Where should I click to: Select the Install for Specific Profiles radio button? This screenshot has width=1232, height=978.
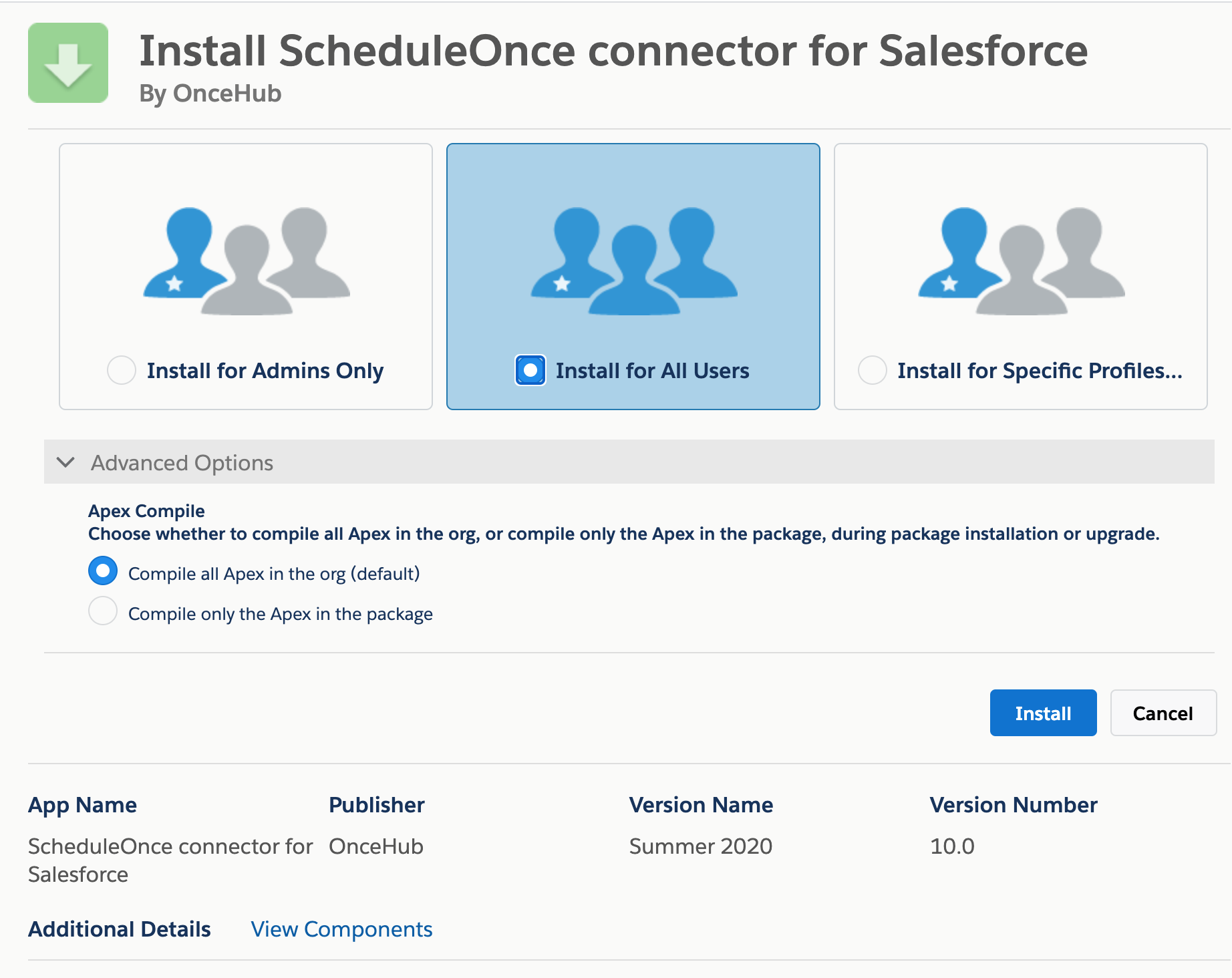pyautogui.click(x=873, y=370)
